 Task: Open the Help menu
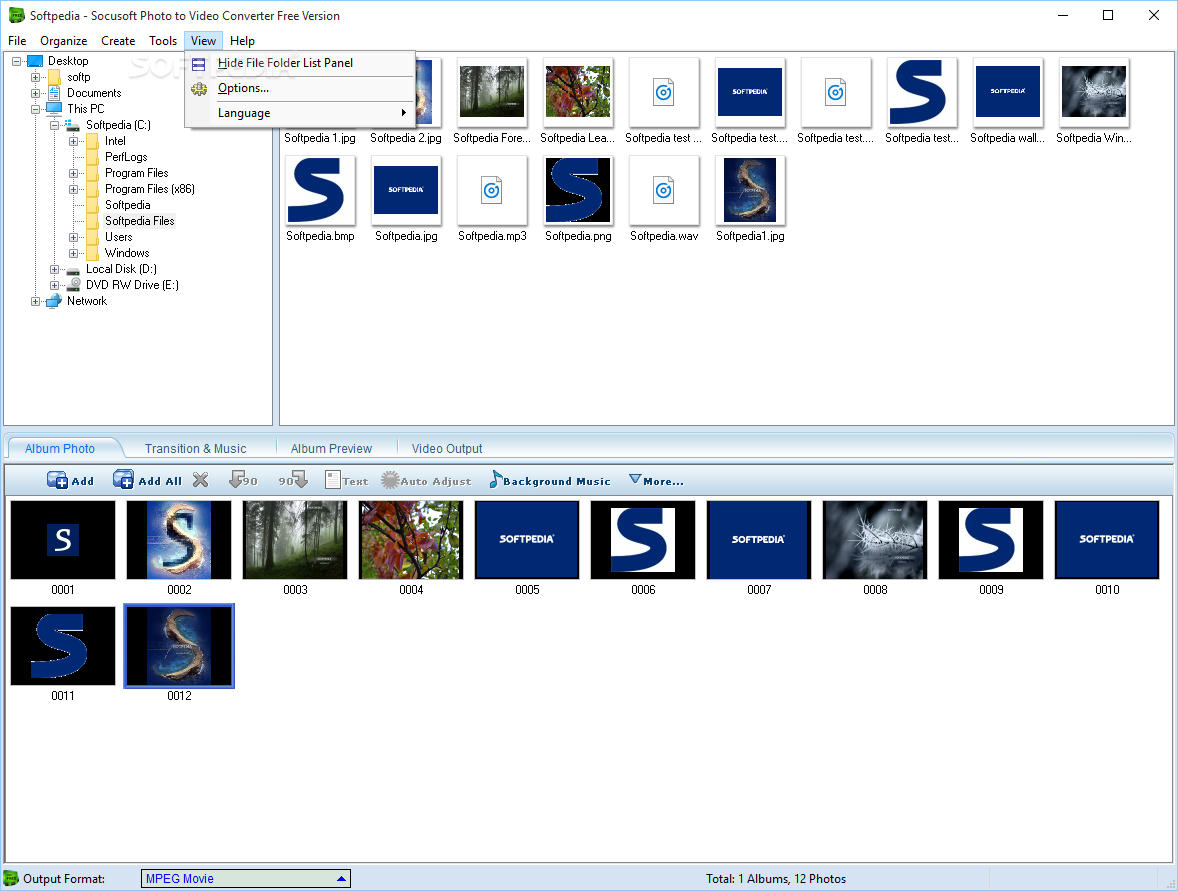(x=242, y=41)
